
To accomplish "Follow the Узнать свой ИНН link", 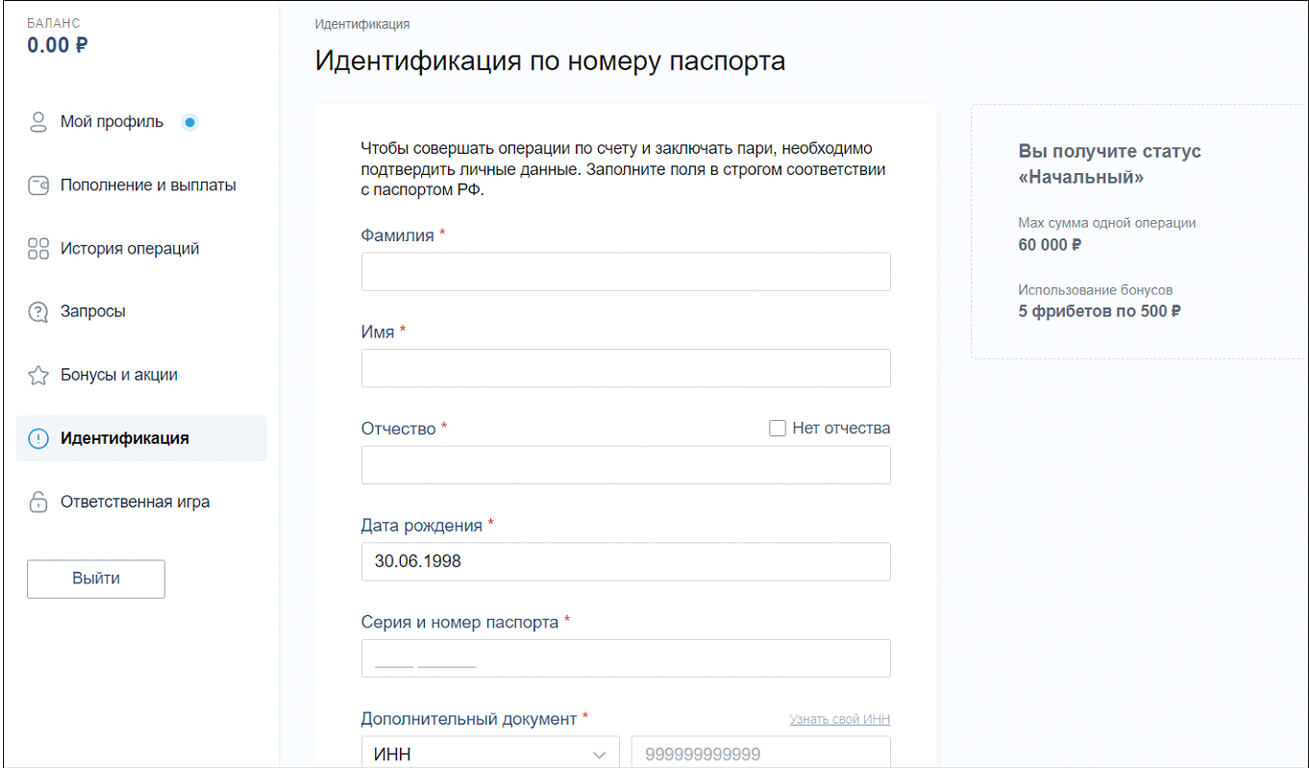I will [840, 719].
